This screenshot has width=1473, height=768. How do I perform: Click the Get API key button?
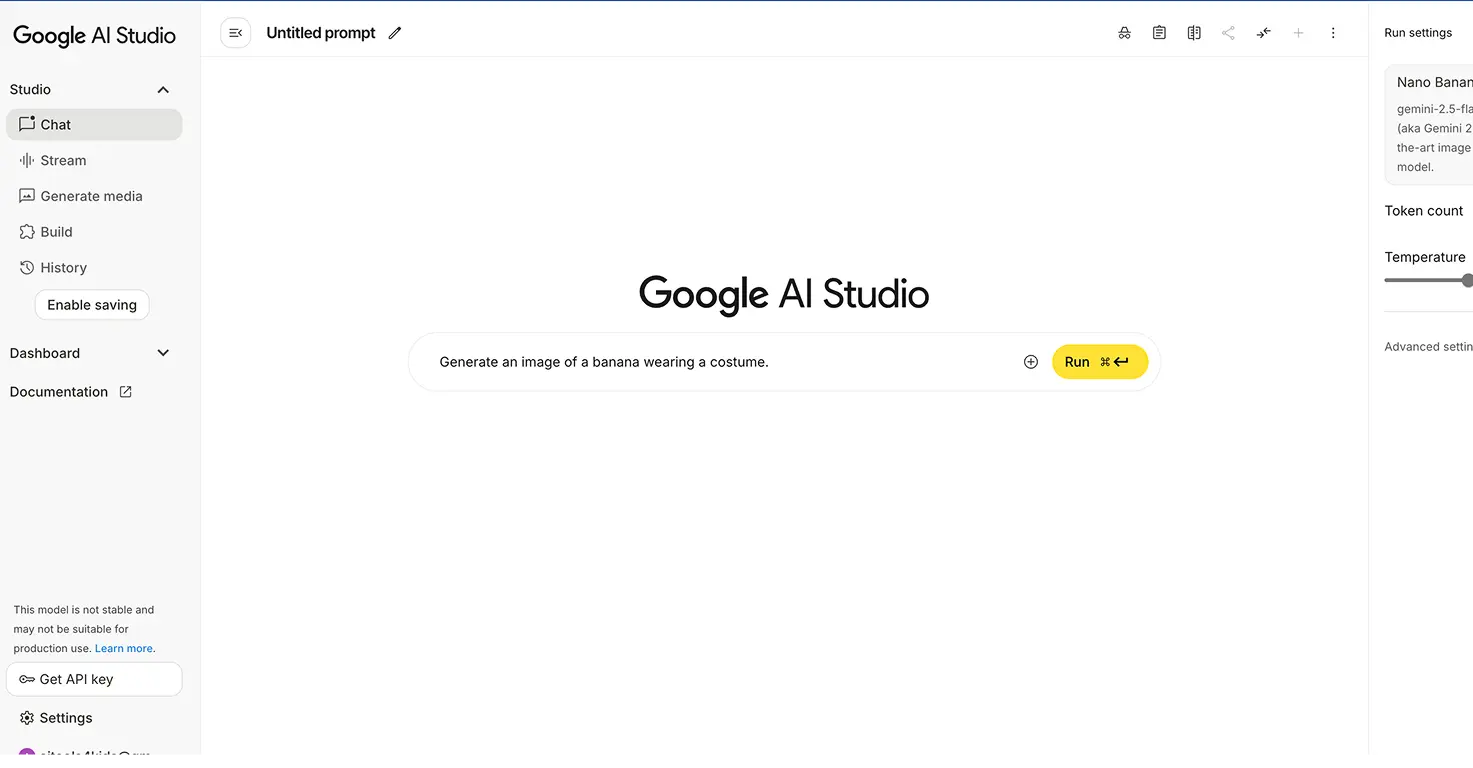tap(94, 679)
